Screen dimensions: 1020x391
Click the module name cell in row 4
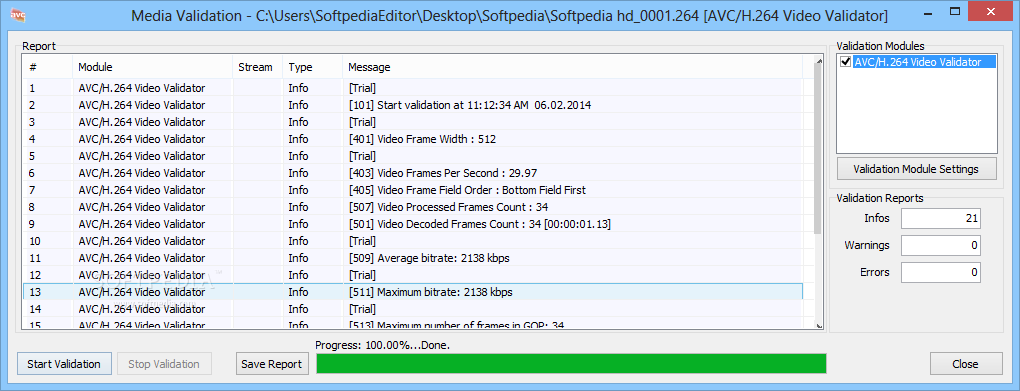point(141,139)
